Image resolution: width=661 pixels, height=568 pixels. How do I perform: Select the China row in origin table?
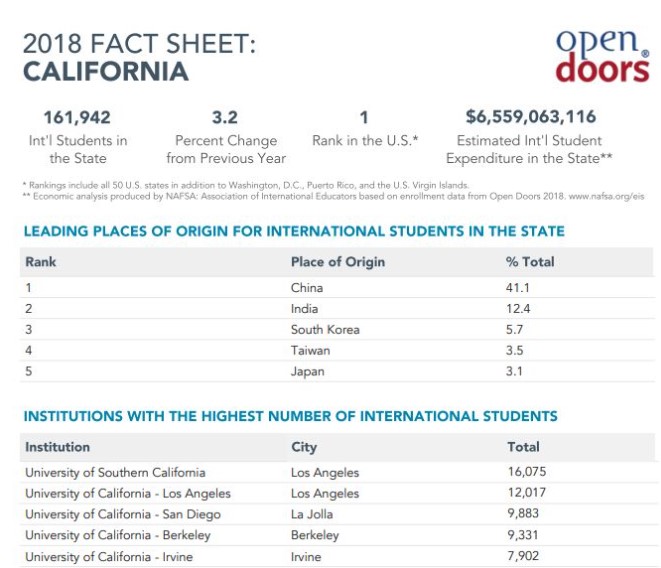click(x=306, y=288)
